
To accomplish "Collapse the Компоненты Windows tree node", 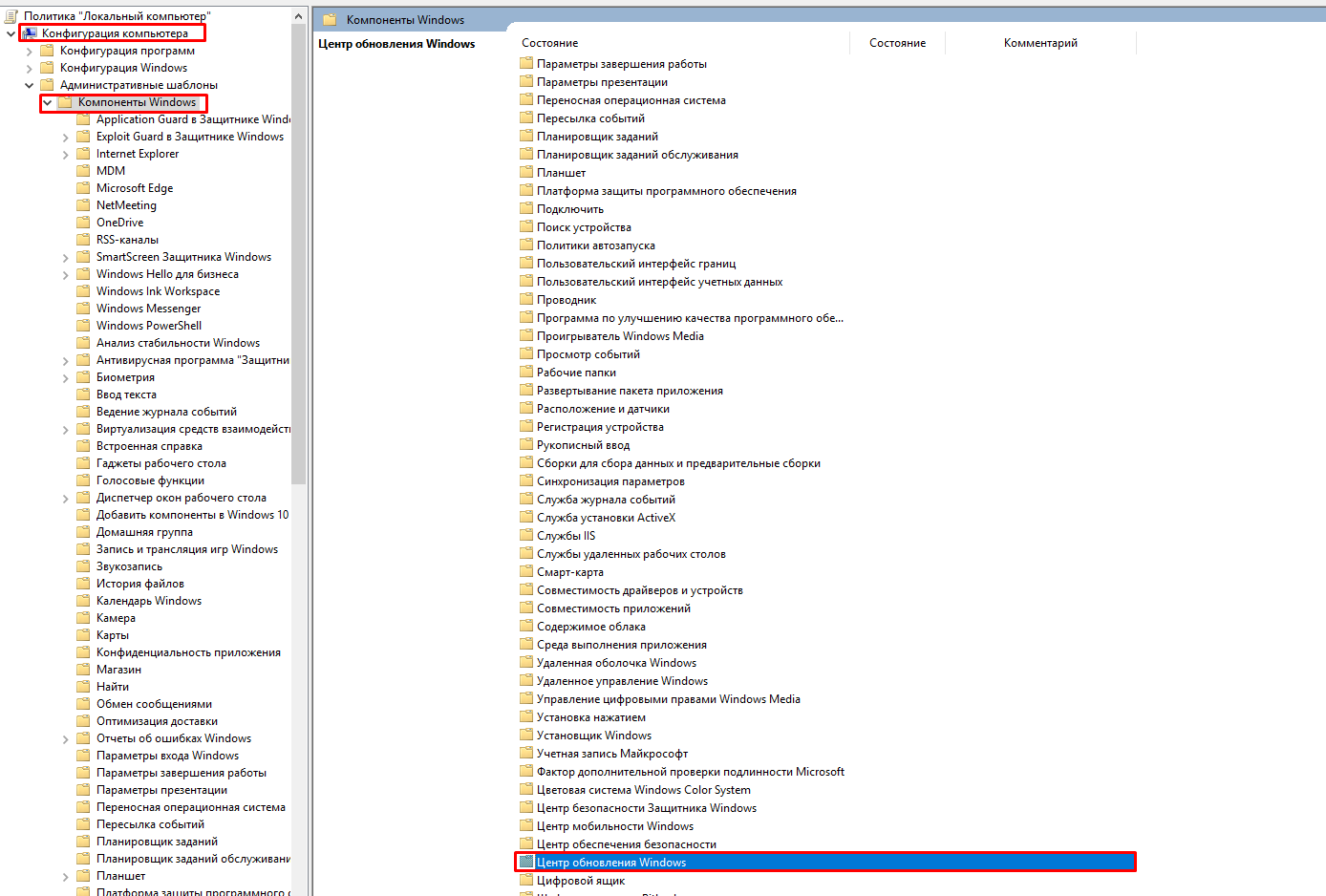I will point(47,102).
